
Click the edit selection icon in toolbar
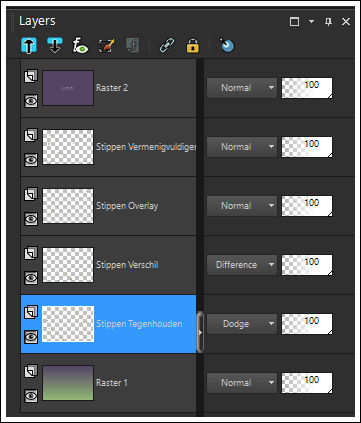click(x=107, y=46)
